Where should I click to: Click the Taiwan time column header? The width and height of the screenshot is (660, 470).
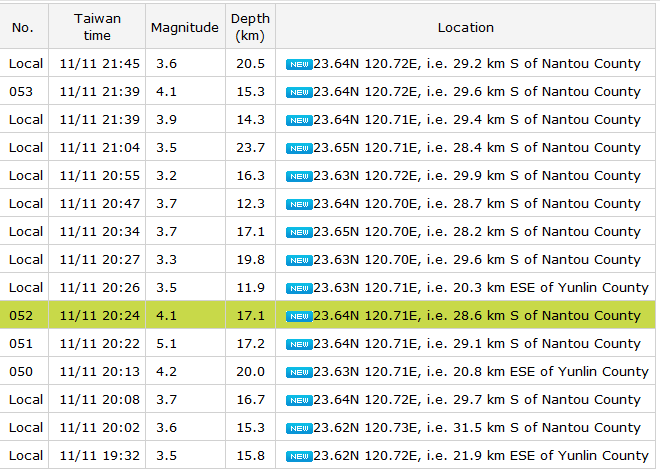click(x=99, y=28)
